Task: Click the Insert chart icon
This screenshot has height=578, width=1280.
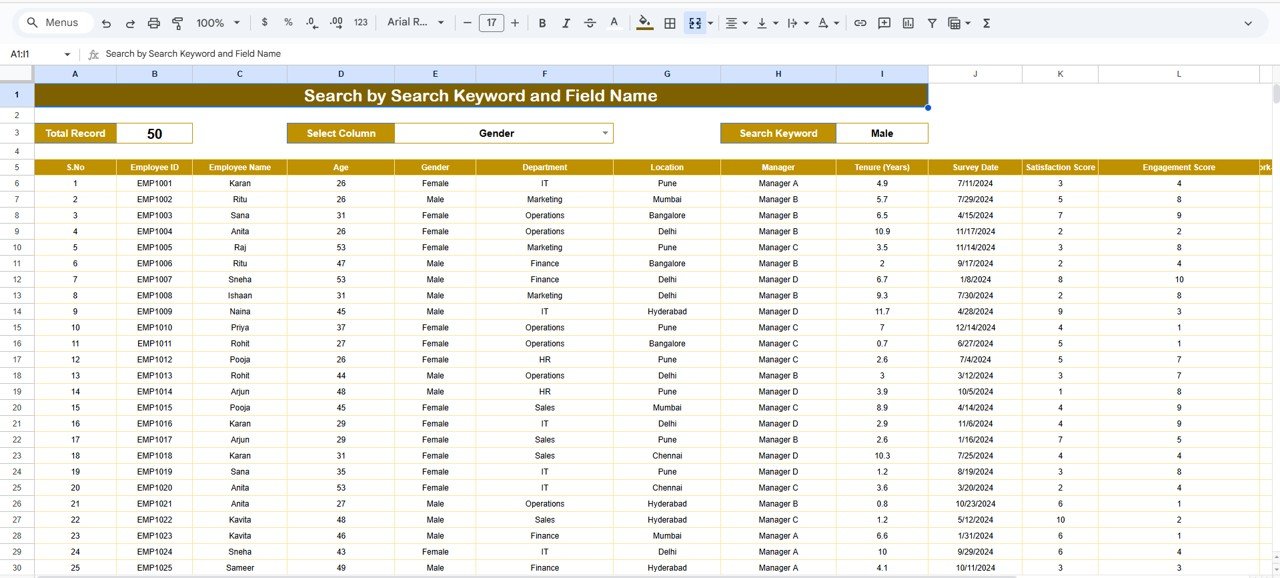Action: pos(908,23)
